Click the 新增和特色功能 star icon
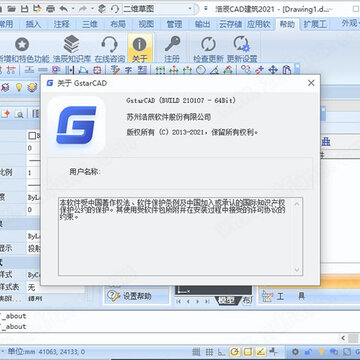360x360 pixels. [x=22, y=44]
